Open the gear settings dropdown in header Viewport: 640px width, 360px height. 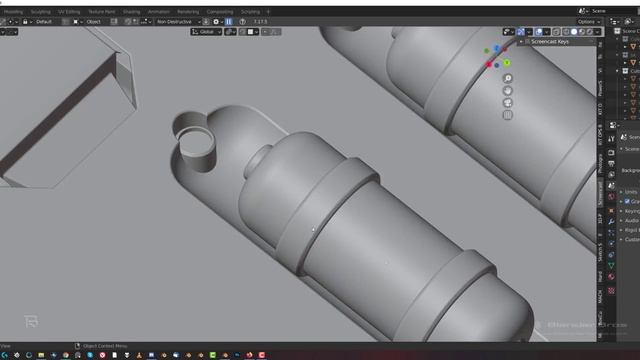pos(218,22)
